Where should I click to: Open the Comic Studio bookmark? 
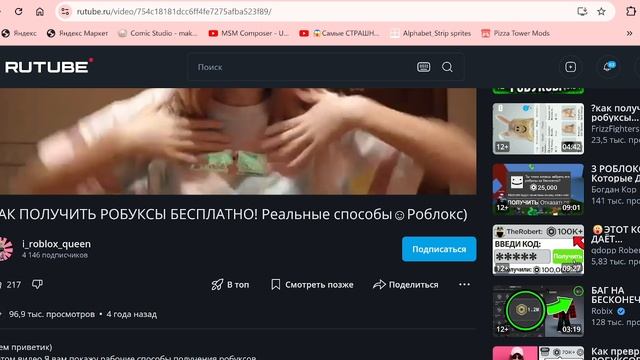point(158,33)
